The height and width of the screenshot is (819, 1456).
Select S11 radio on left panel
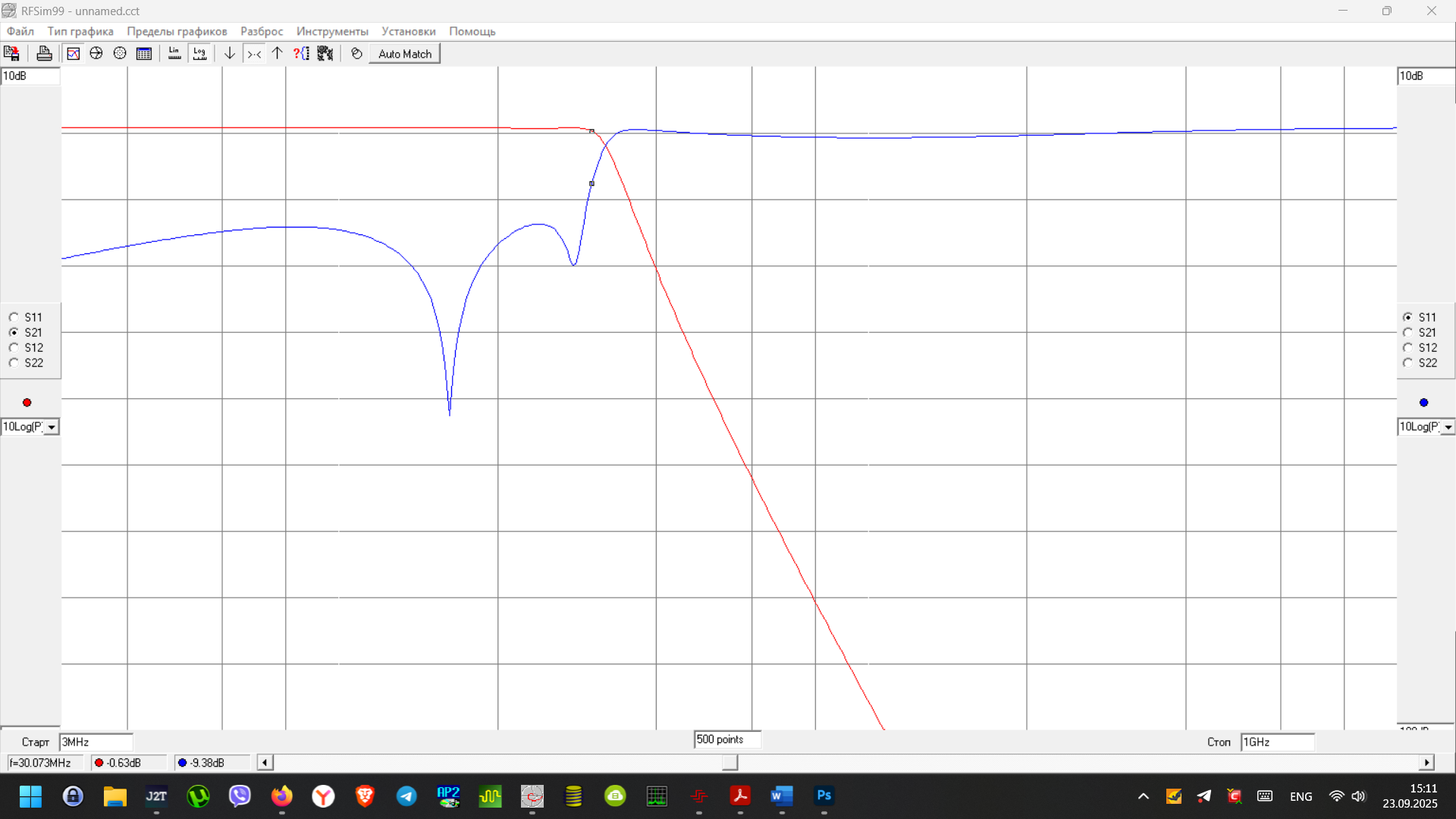click(x=14, y=317)
